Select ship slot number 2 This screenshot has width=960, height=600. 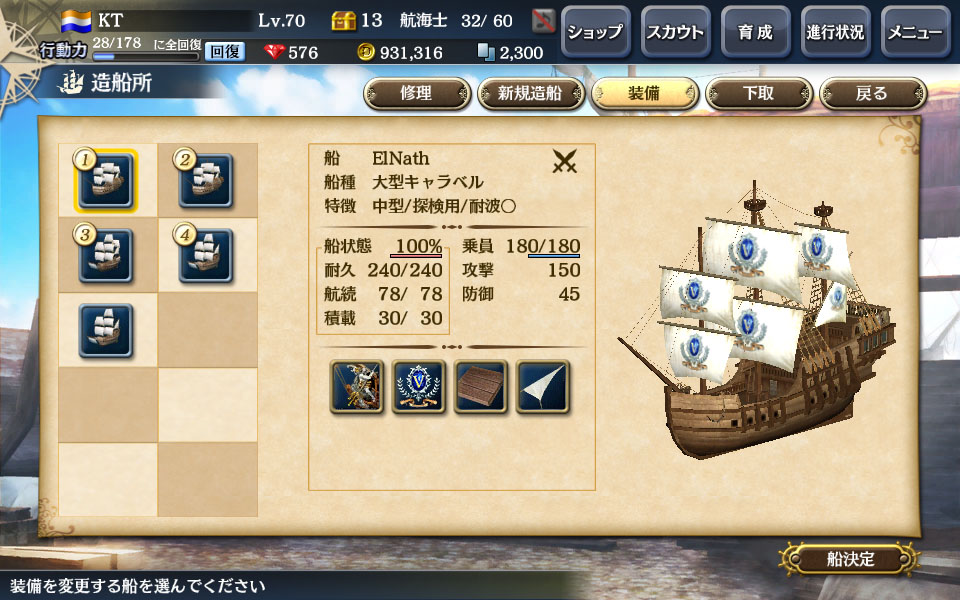point(206,181)
